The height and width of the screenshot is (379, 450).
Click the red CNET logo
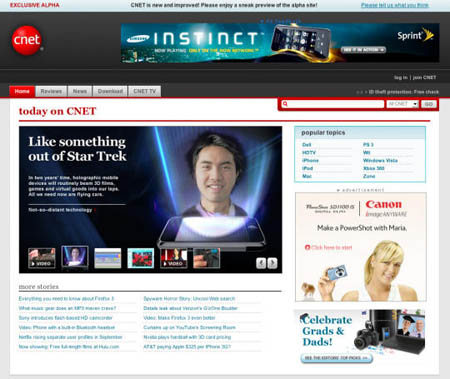point(27,40)
